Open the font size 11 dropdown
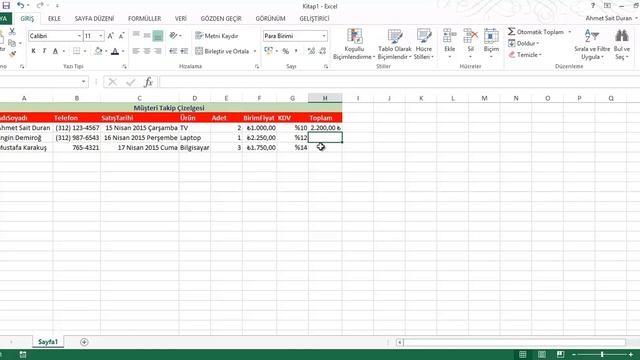640x360 pixels. (x=101, y=36)
